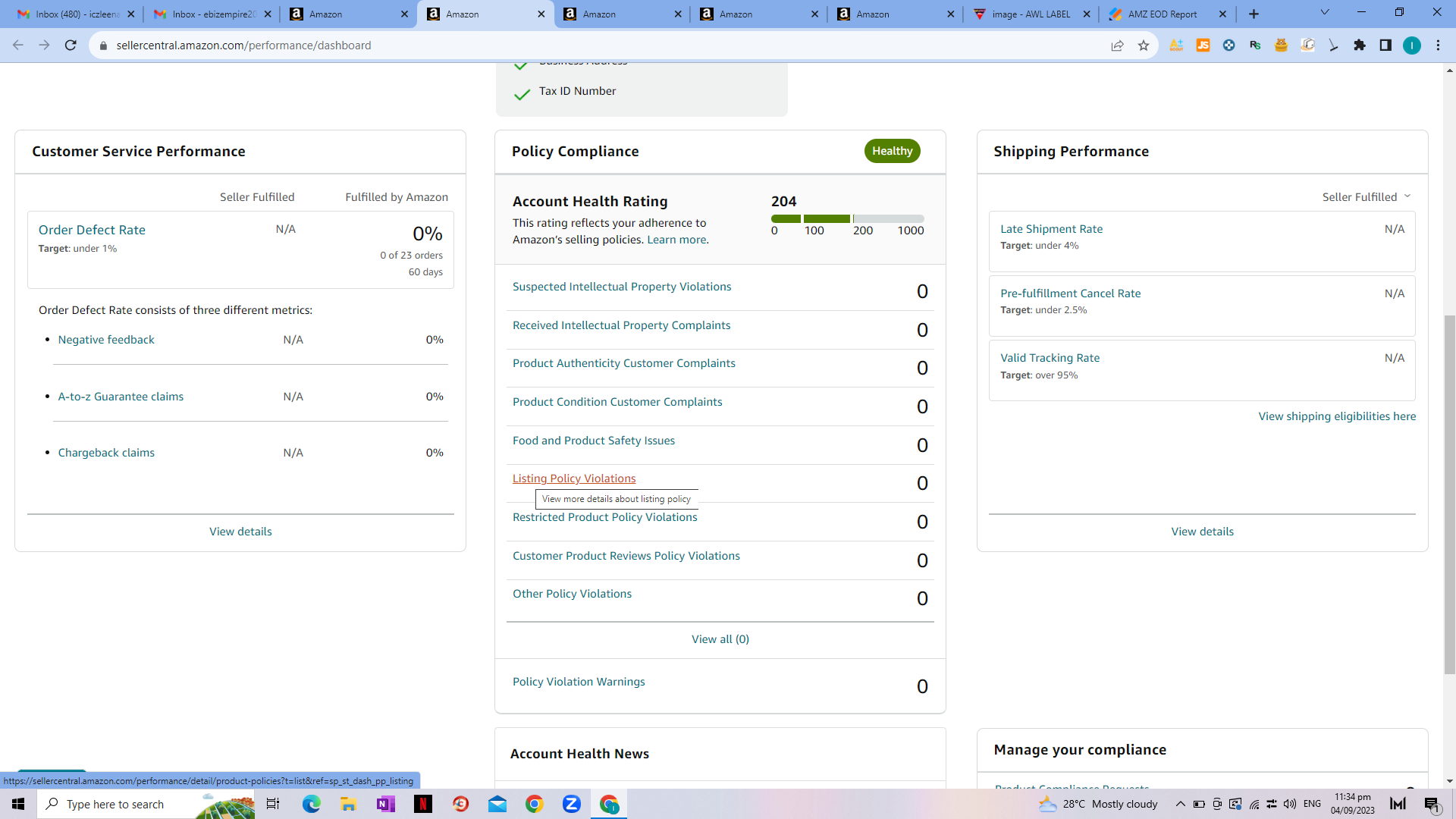Open Suspected Intellectual Property Violations
This screenshot has width=1456, height=819.
pos(622,287)
